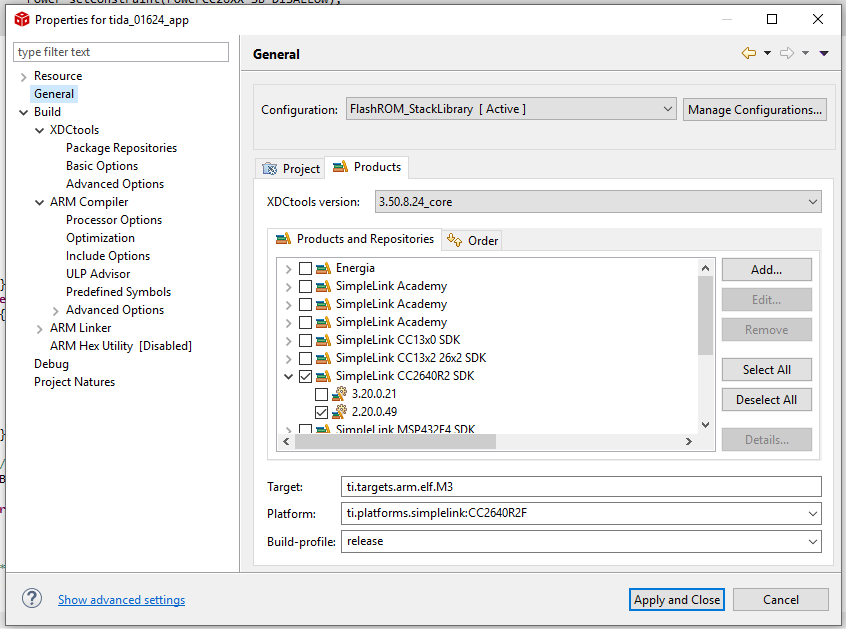Click the 2.20.0.49 version gear icon
846x629 pixels.
click(339, 412)
